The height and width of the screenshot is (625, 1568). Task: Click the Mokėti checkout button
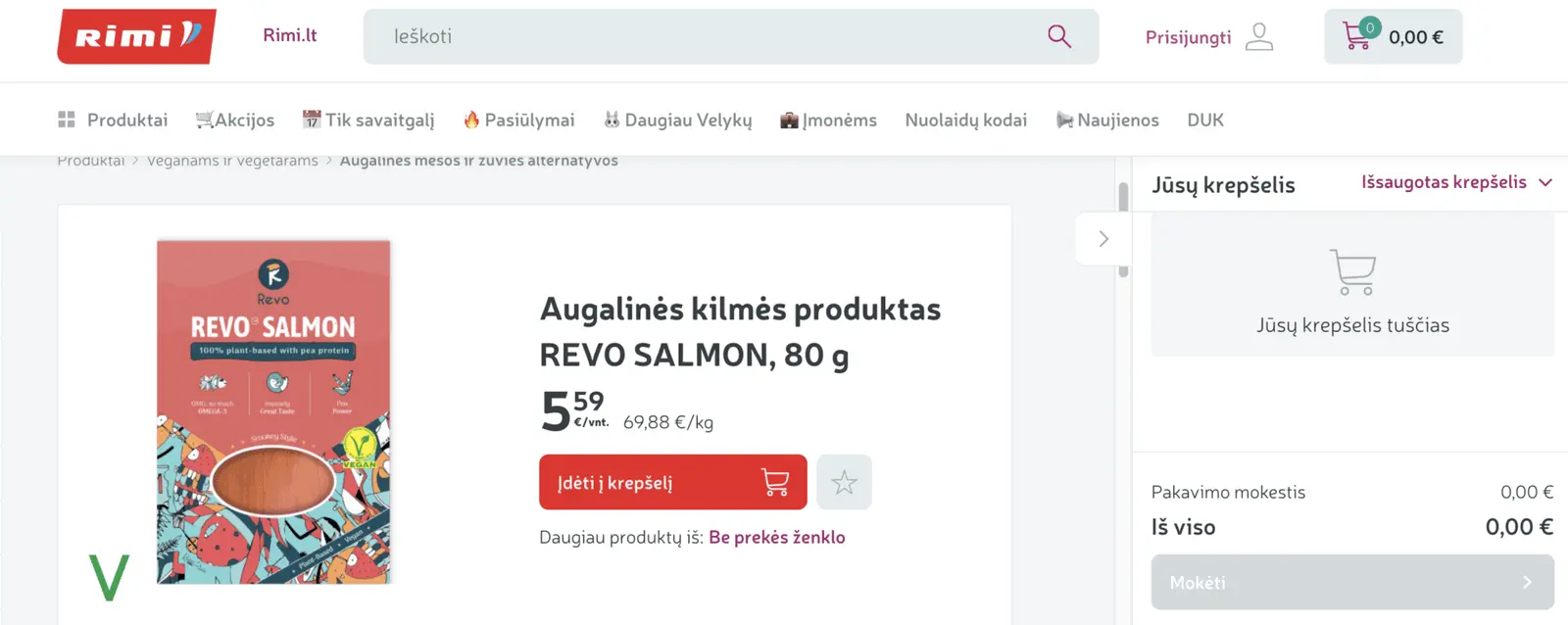(1352, 582)
